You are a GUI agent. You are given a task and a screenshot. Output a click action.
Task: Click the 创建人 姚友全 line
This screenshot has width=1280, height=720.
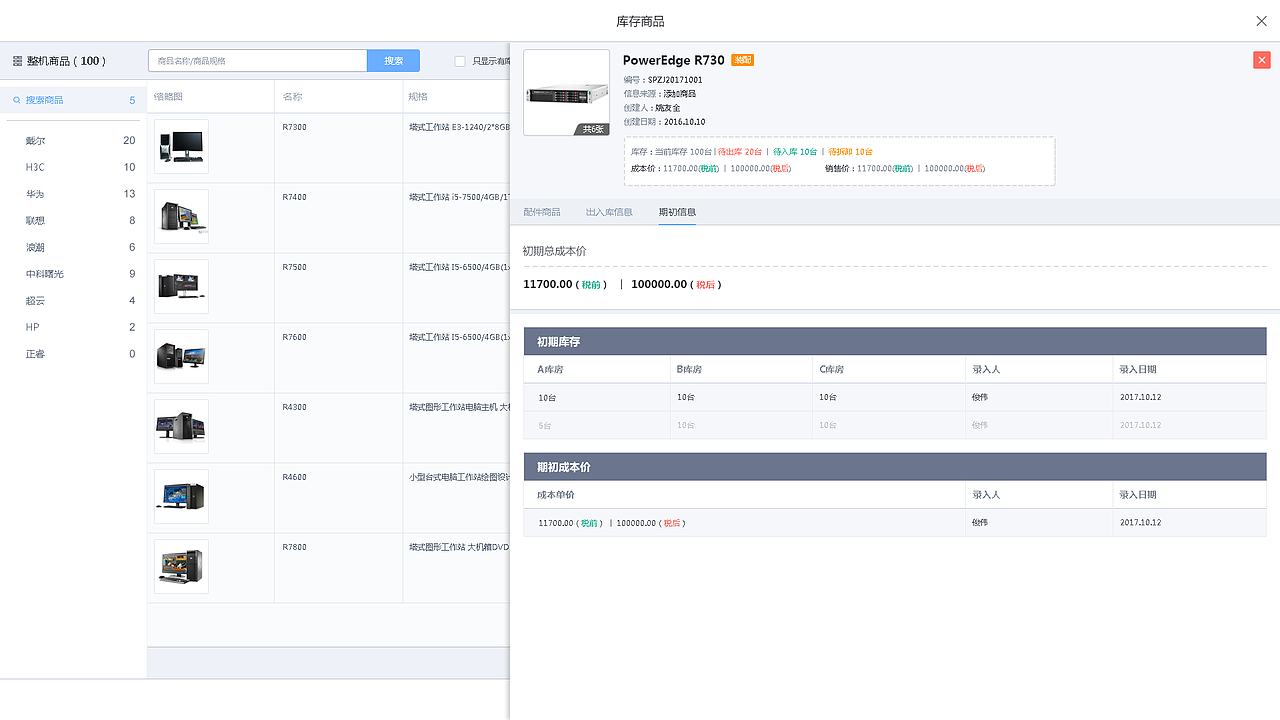point(652,108)
